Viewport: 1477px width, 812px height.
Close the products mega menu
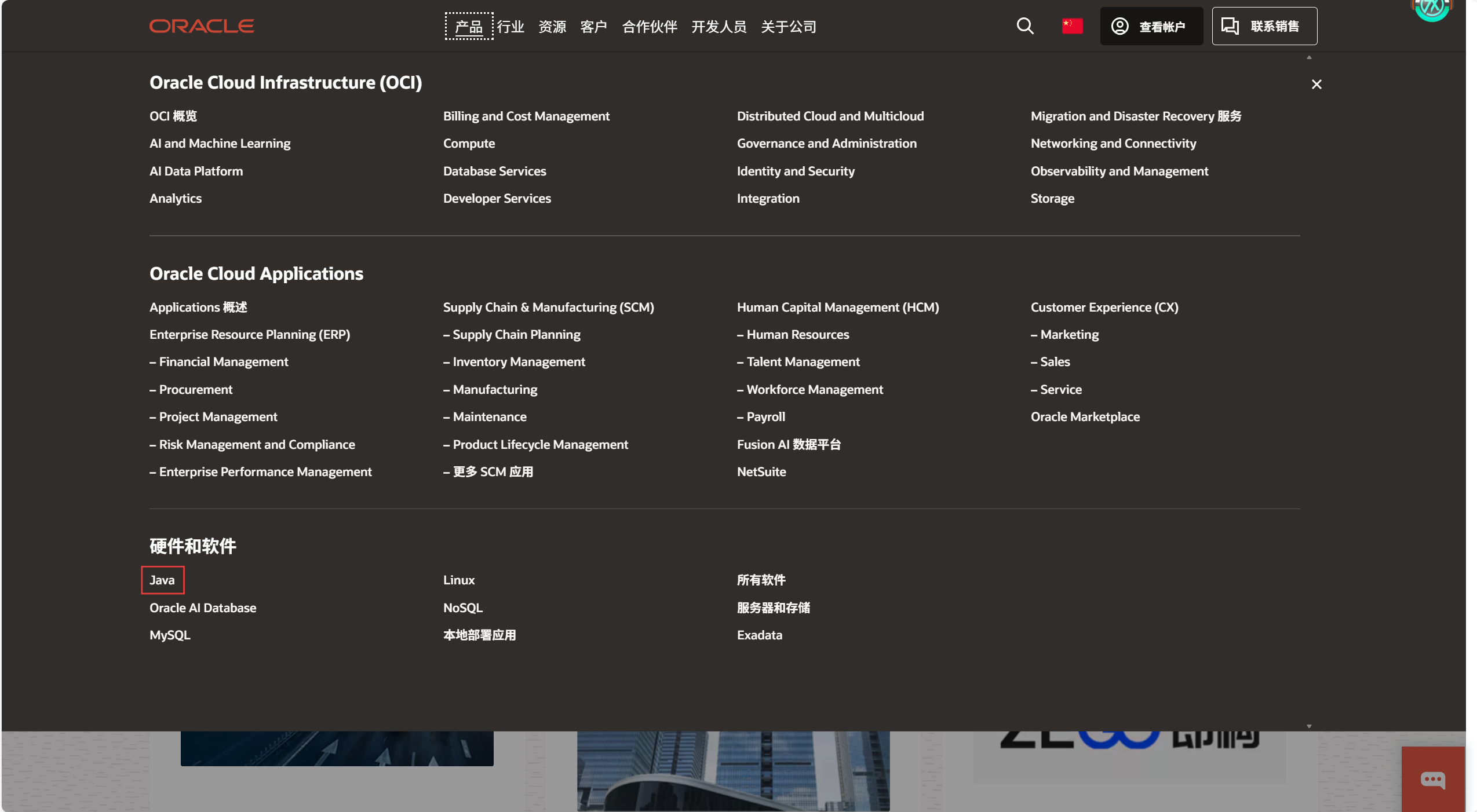tap(1316, 85)
